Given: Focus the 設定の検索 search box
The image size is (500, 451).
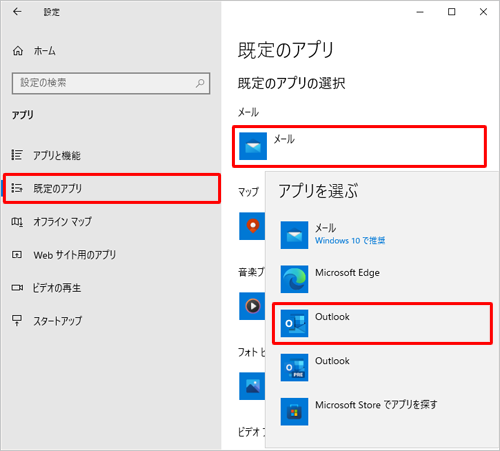Looking at the screenshot, I should click(x=111, y=83).
